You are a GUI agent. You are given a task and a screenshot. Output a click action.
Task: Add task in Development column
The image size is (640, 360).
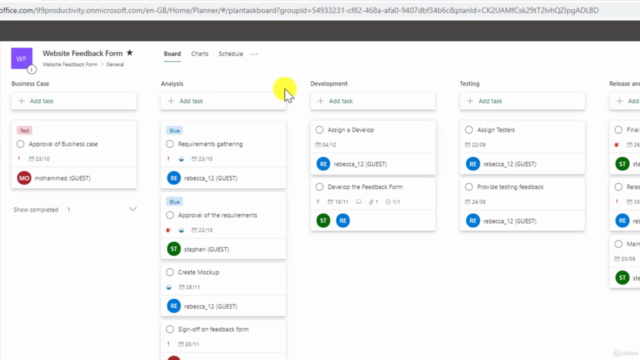tap(373, 101)
